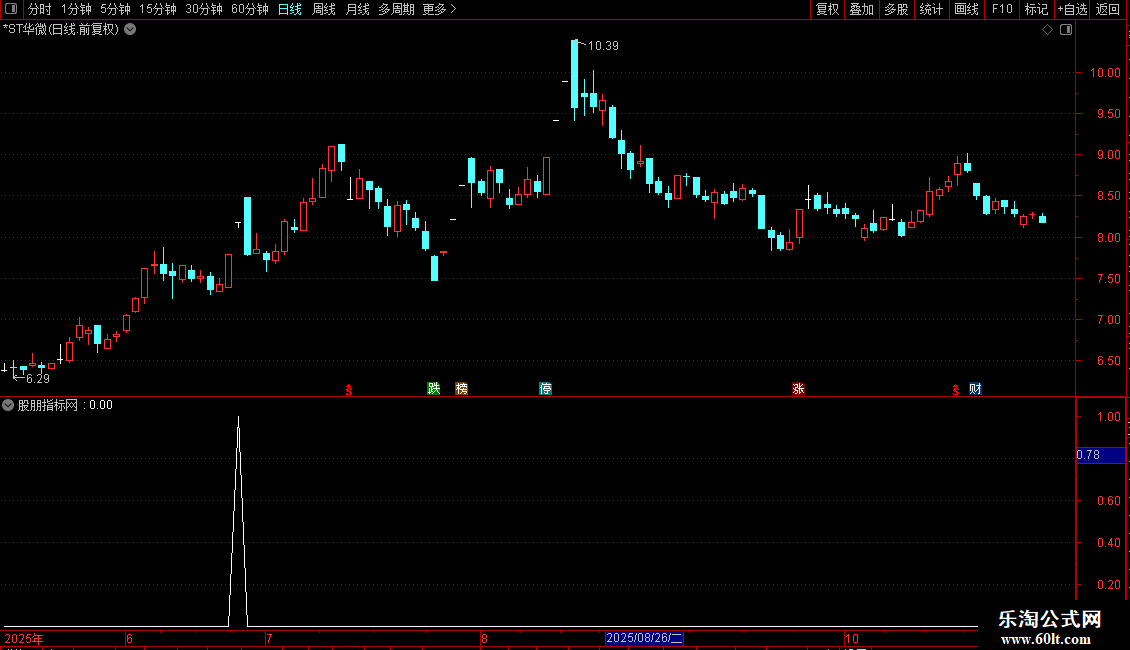Open 多周期 multi-period view
The height and width of the screenshot is (650, 1130).
pos(396,9)
